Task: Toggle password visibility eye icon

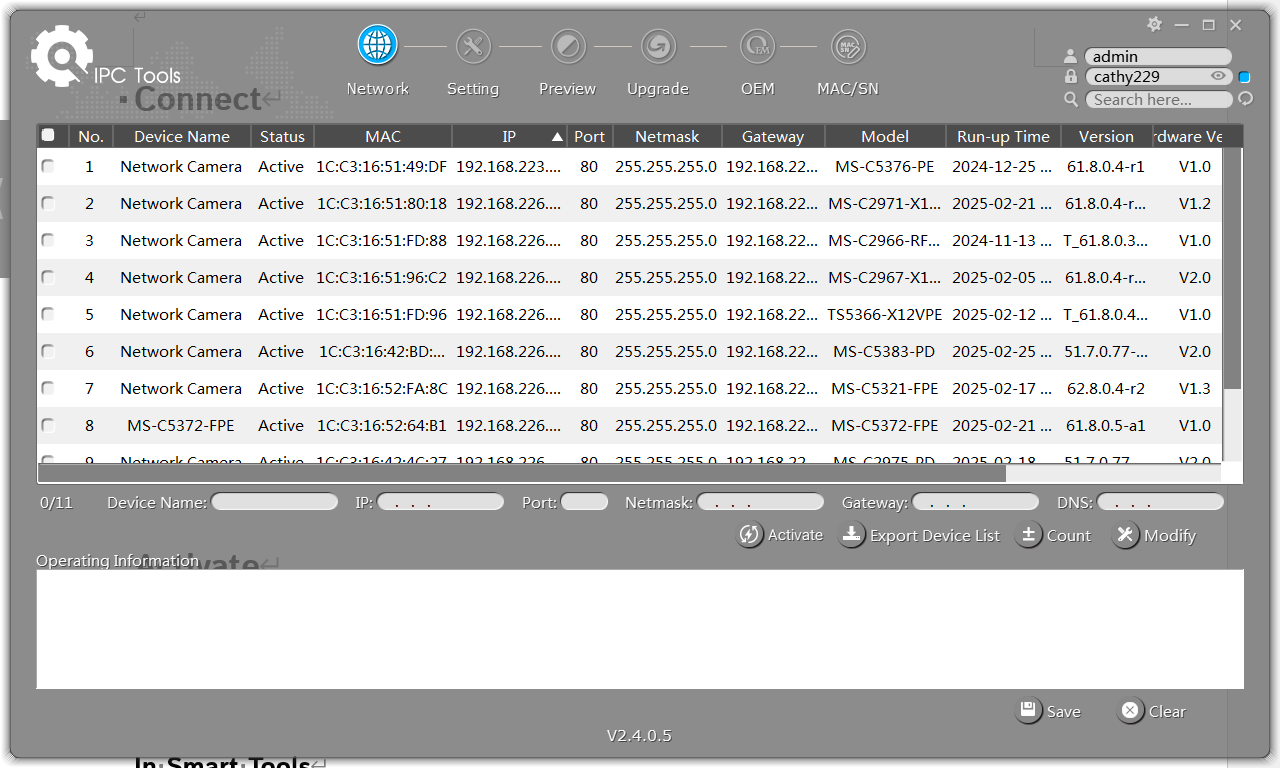Action: pyautogui.click(x=1218, y=76)
